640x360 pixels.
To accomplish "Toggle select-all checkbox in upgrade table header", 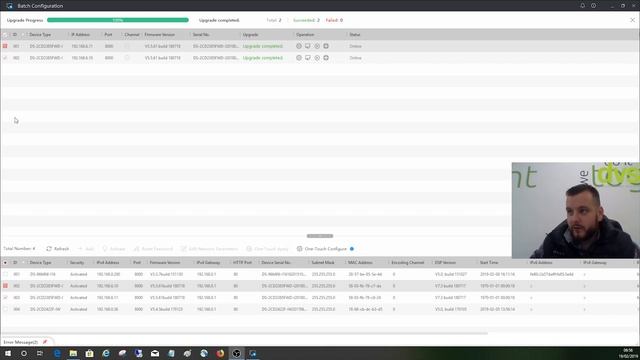I will pyautogui.click(x=5, y=35).
